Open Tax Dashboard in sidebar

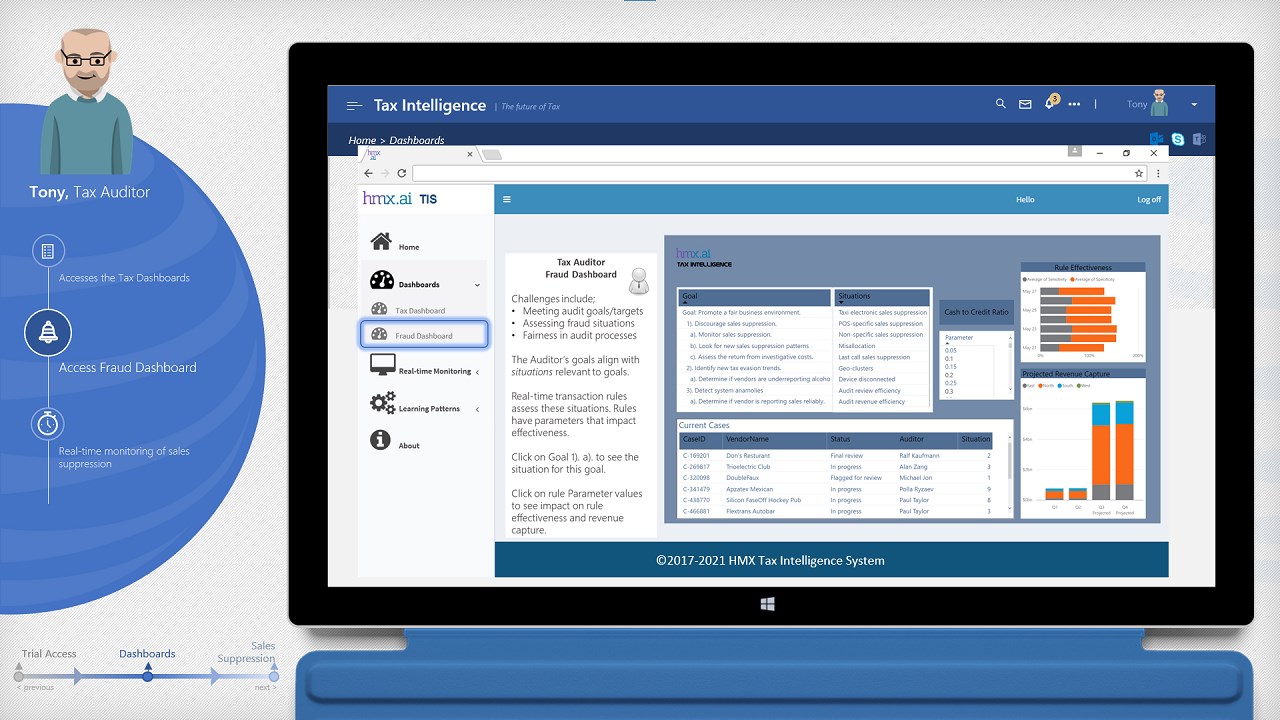click(x=420, y=310)
